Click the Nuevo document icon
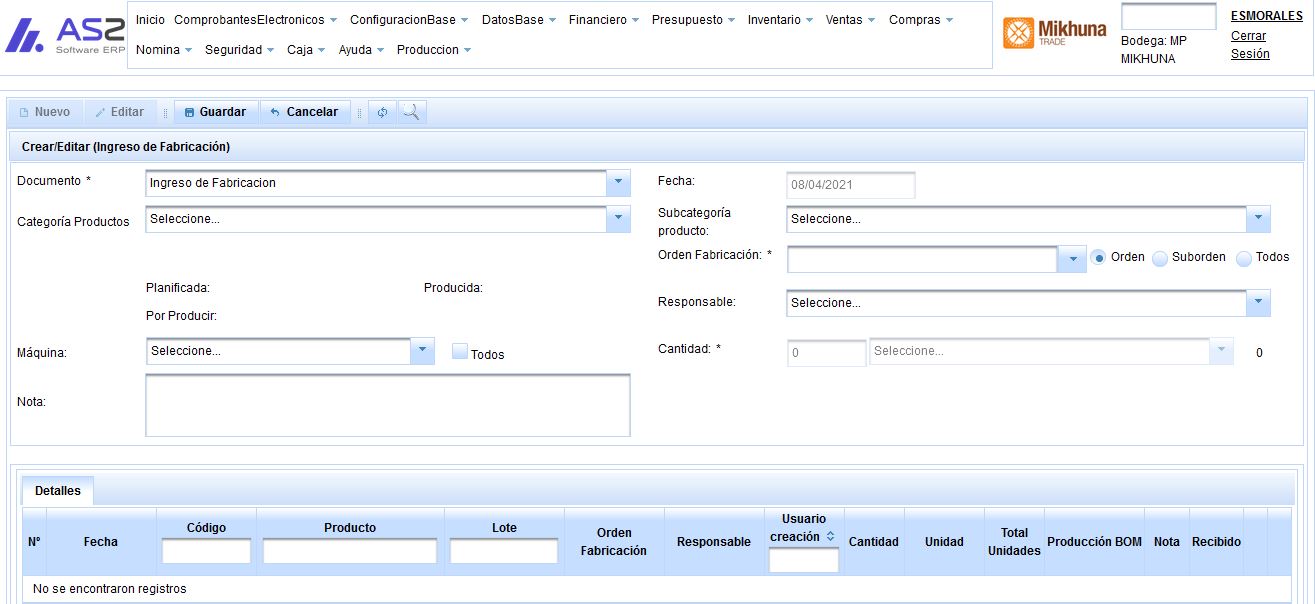 pos(26,112)
